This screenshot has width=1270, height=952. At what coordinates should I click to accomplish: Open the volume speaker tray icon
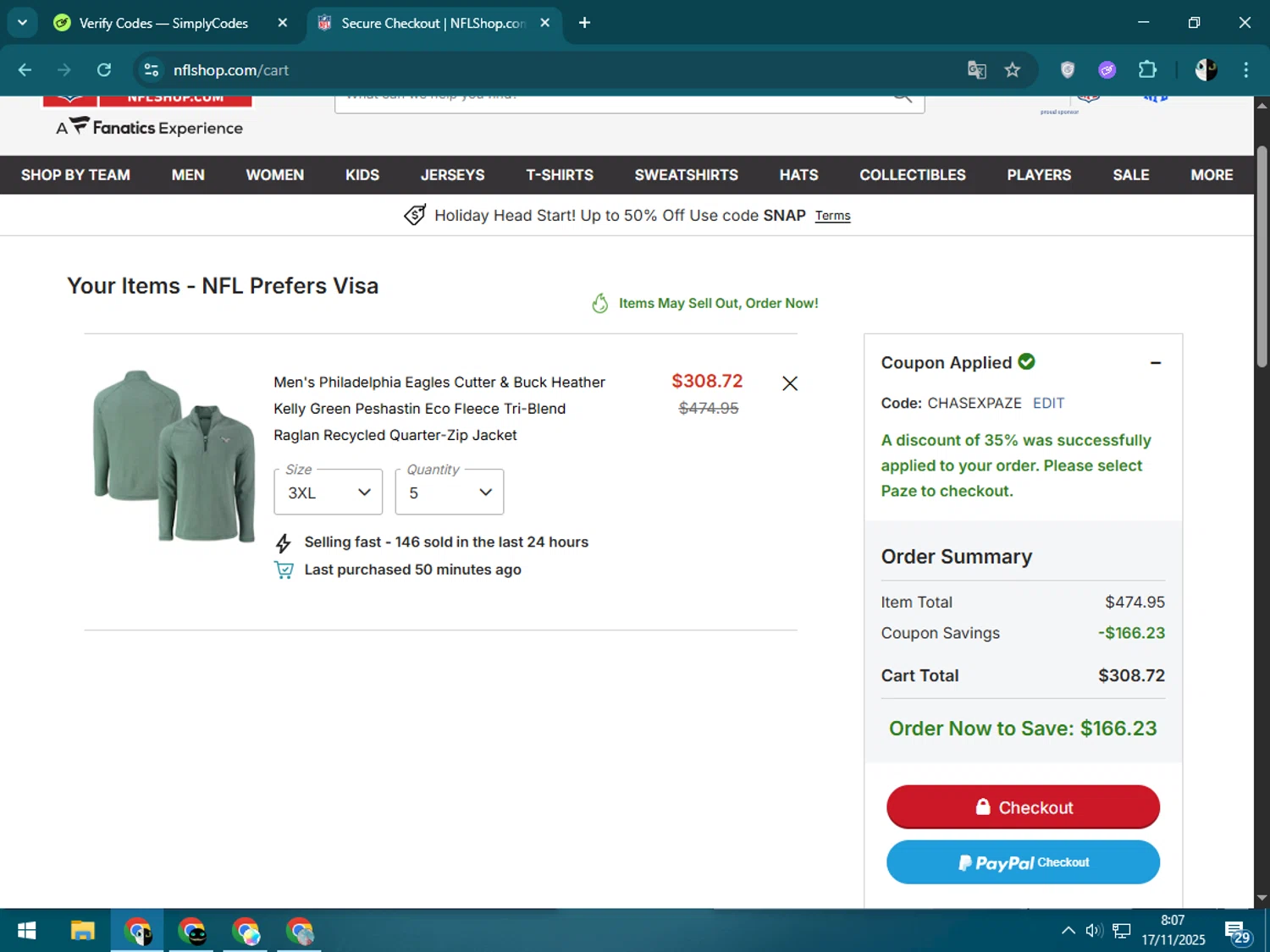point(1094,931)
